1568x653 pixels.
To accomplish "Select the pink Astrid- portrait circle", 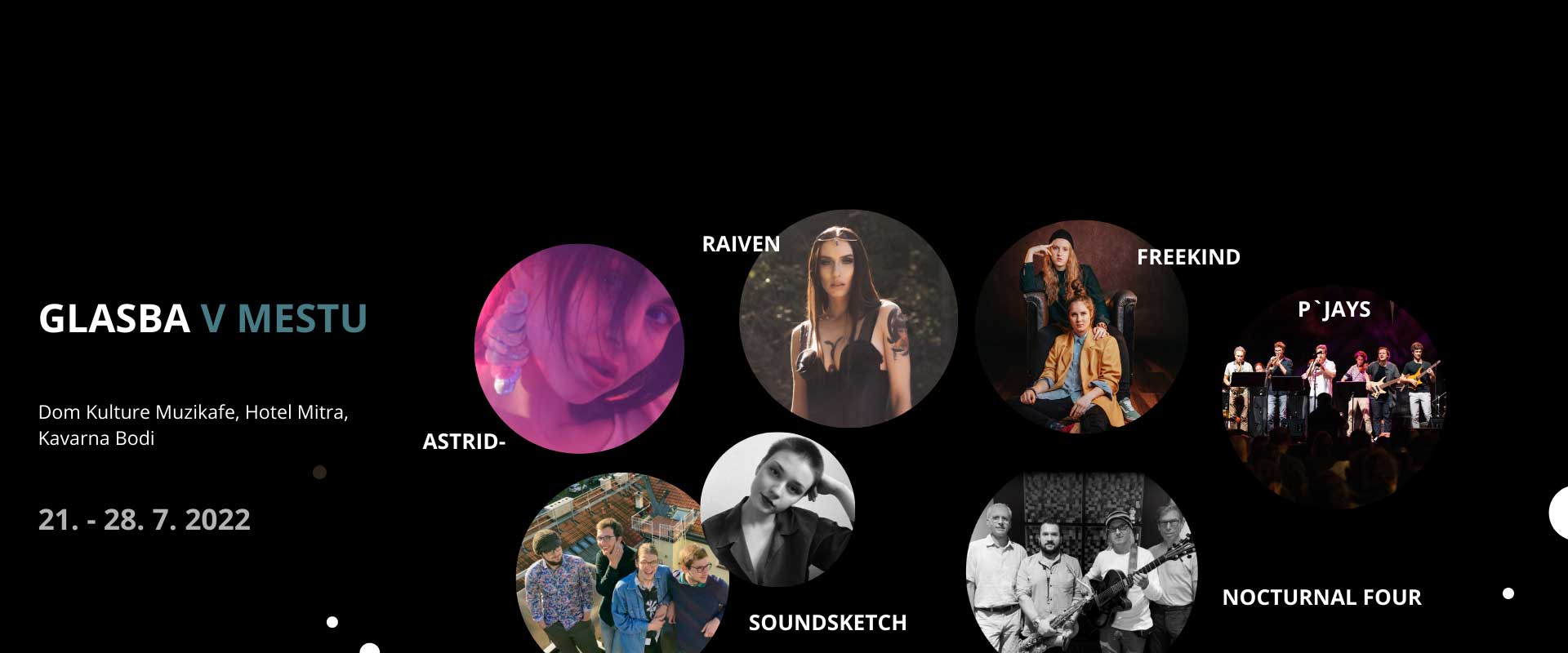I will pos(579,349).
